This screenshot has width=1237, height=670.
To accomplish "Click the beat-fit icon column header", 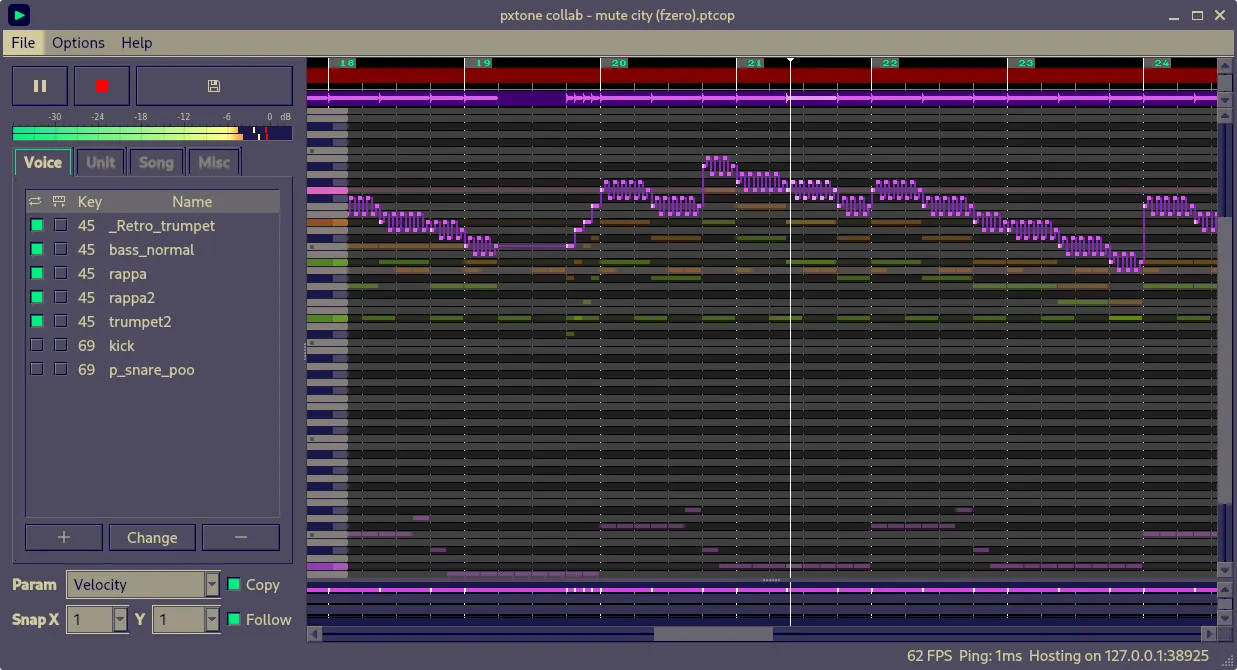I will pos(60,201).
